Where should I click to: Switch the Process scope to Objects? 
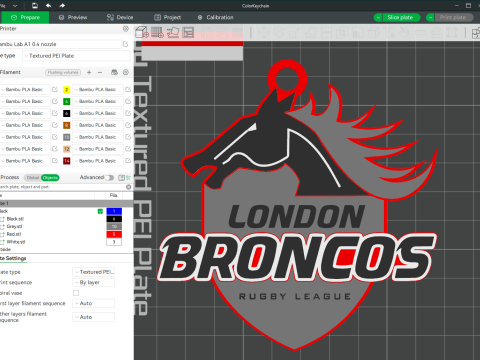coord(50,178)
